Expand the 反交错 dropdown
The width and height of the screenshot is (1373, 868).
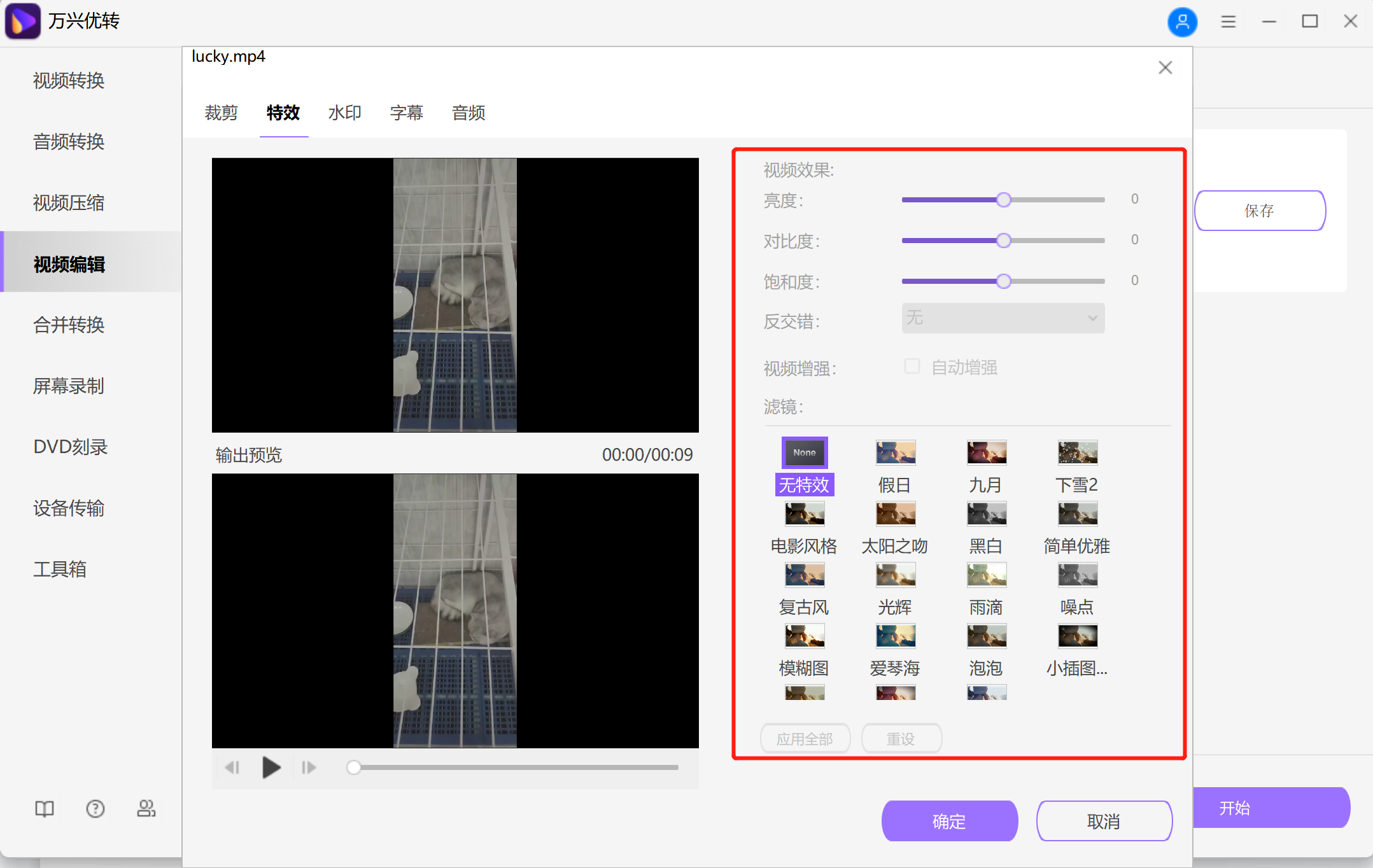(1003, 318)
